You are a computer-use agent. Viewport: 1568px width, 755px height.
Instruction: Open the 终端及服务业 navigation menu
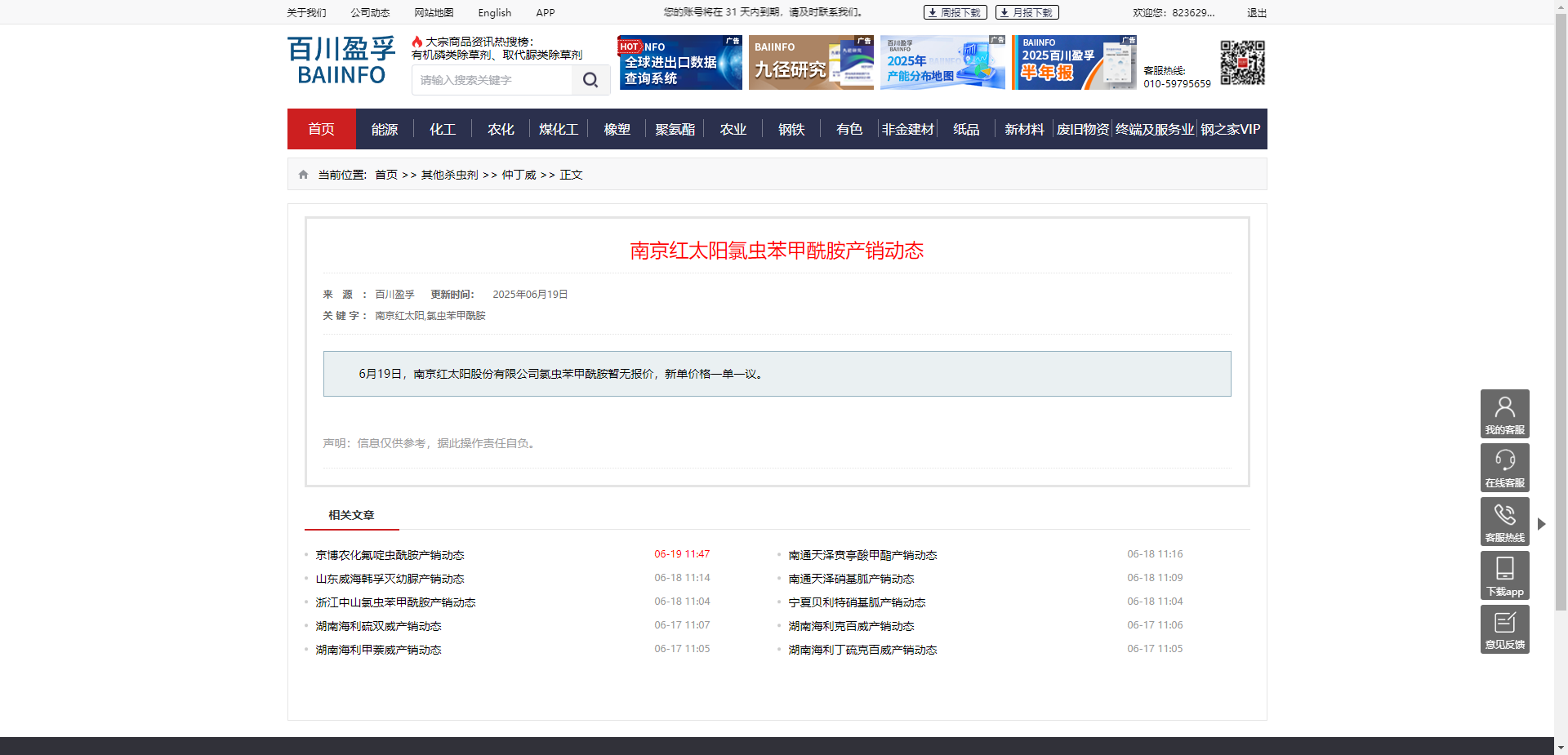point(1155,129)
